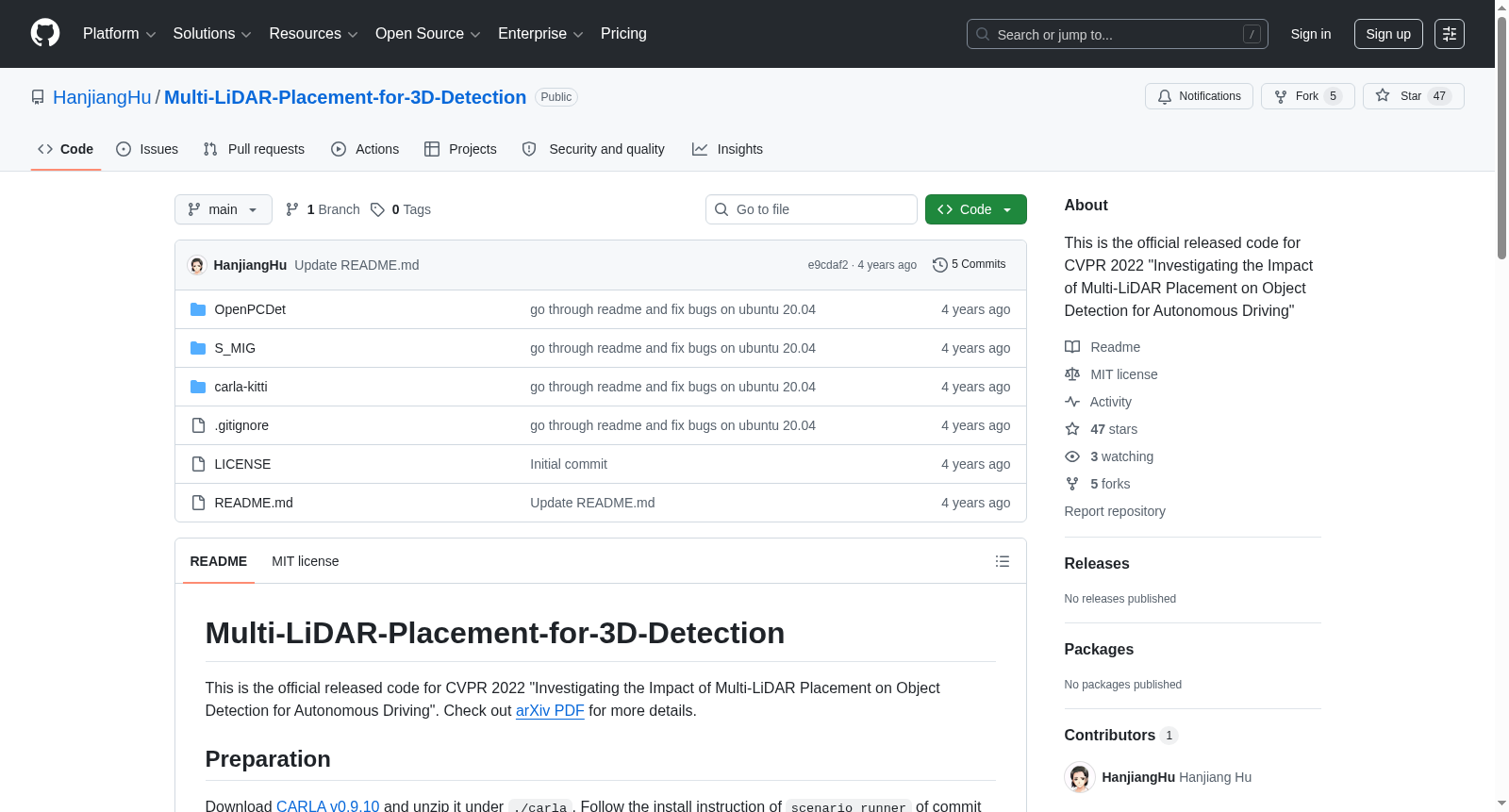The height and width of the screenshot is (812, 1509).
Task: Click the repository icon beside HanjiangHu
Action: pos(38,97)
